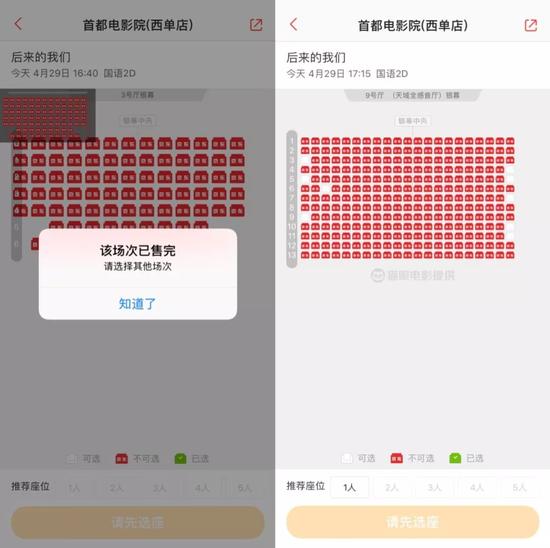The height and width of the screenshot is (548, 550).
Task: Choose 4人 recommended seat on right screen
Action: [x=477, y=487]
